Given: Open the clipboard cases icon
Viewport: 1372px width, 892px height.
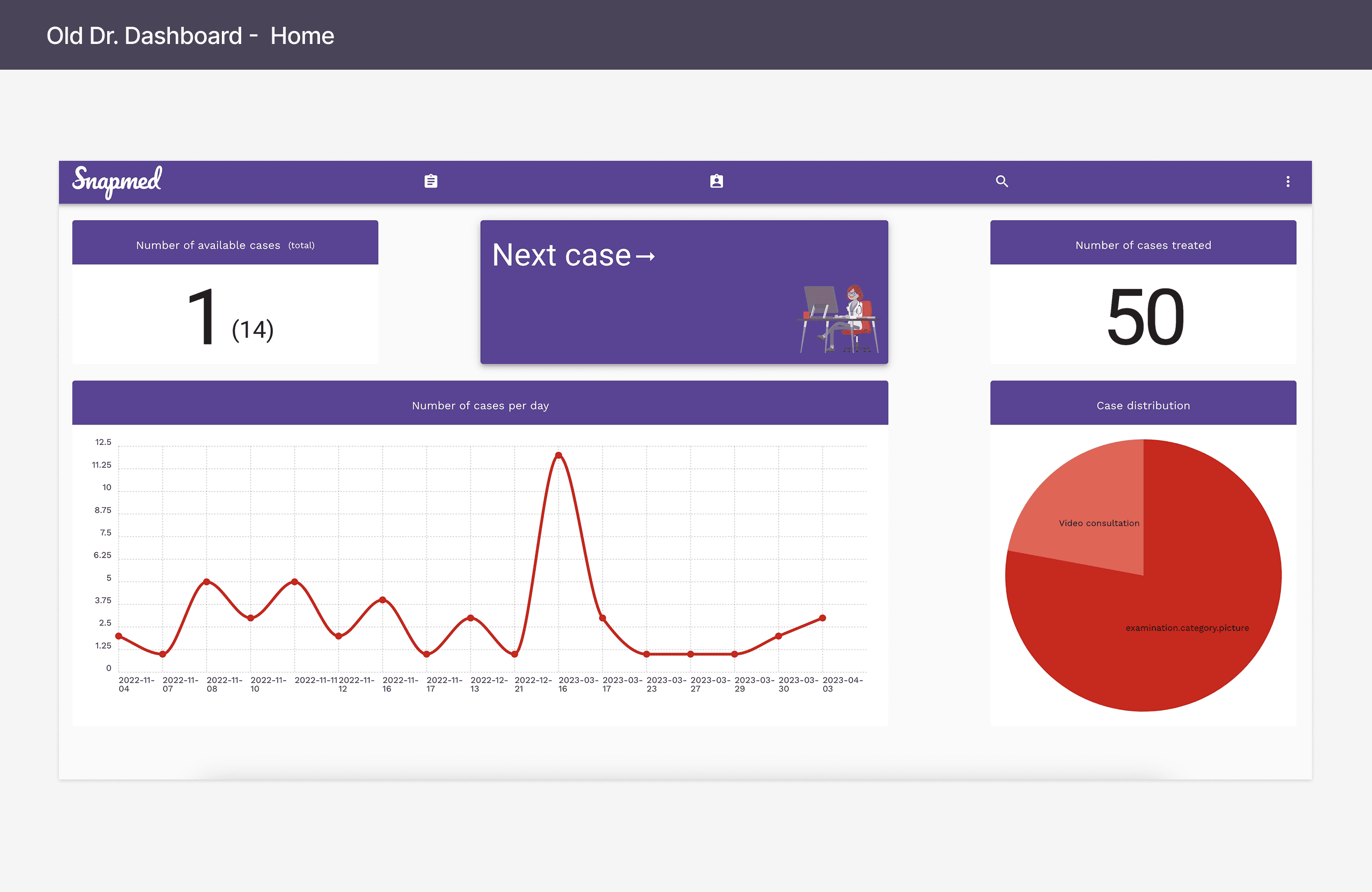Looking at the screenshot, I should (430, 182).
